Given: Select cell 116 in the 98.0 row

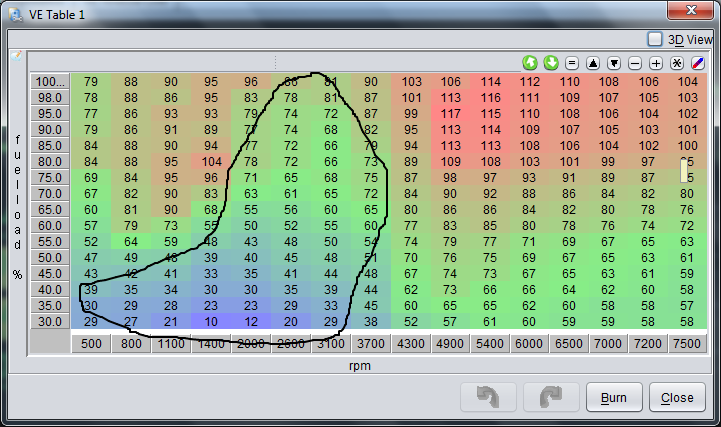Looking at the screenshot, I should 490,97.
